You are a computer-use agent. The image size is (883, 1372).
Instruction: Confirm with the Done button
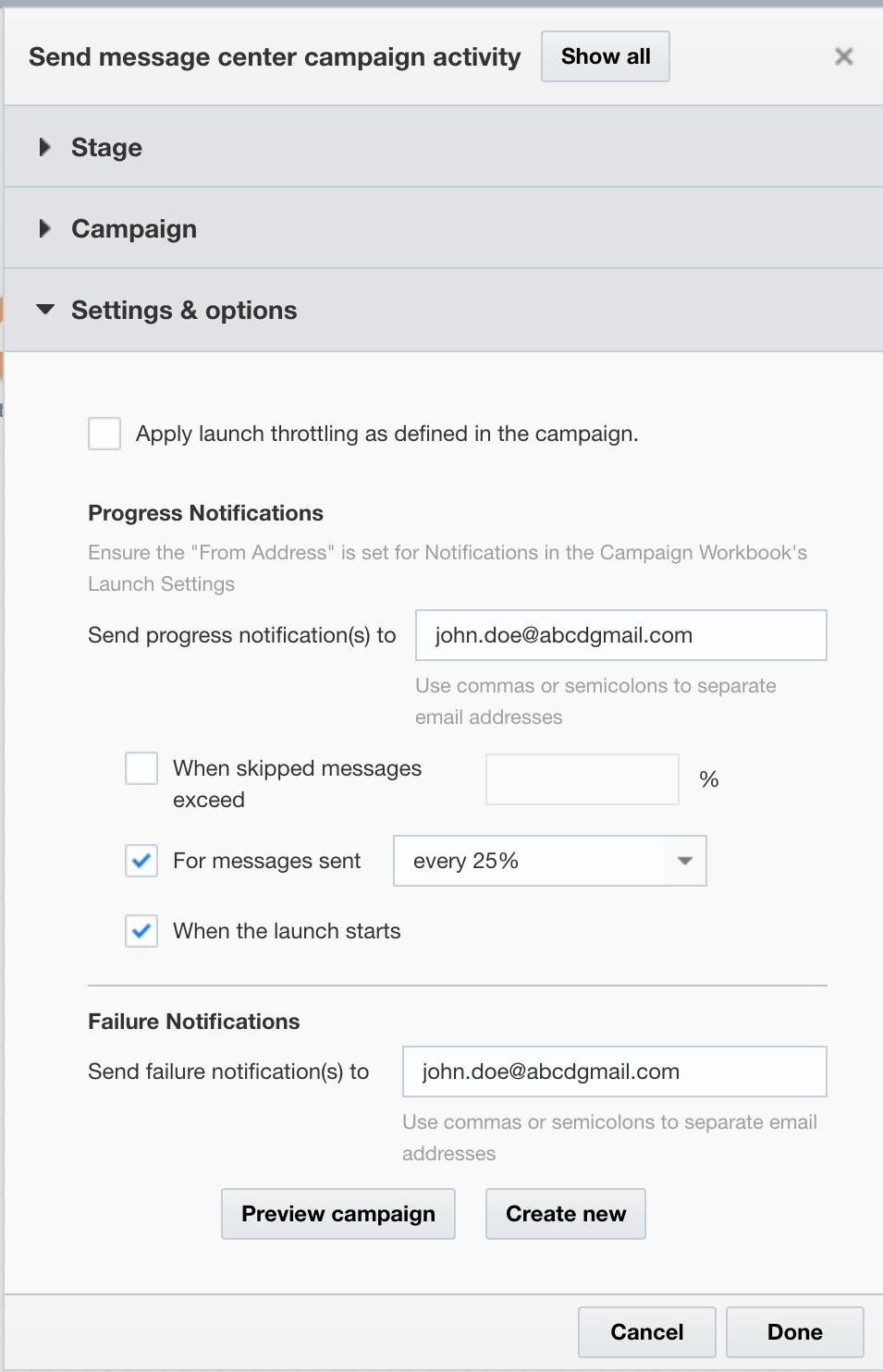tap(795, 1332)
